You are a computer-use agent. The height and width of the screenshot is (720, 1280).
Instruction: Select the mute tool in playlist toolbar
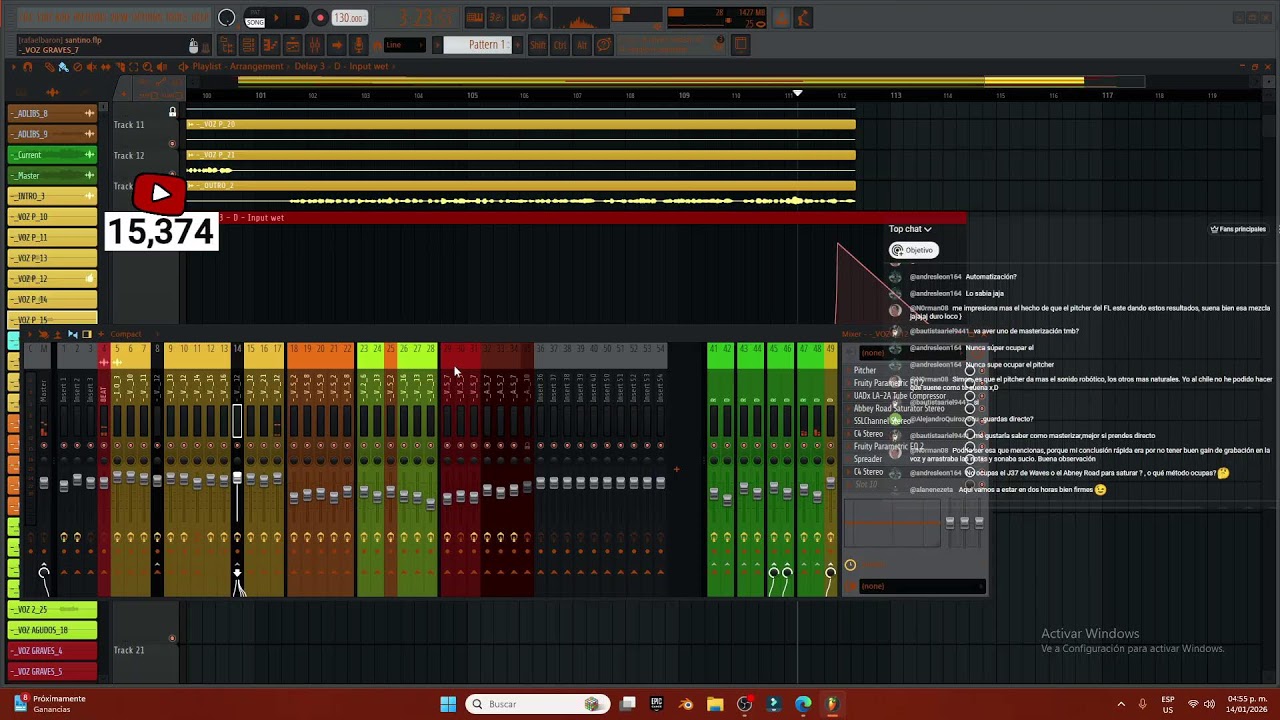pyautogui.click(x=91, y=67)
